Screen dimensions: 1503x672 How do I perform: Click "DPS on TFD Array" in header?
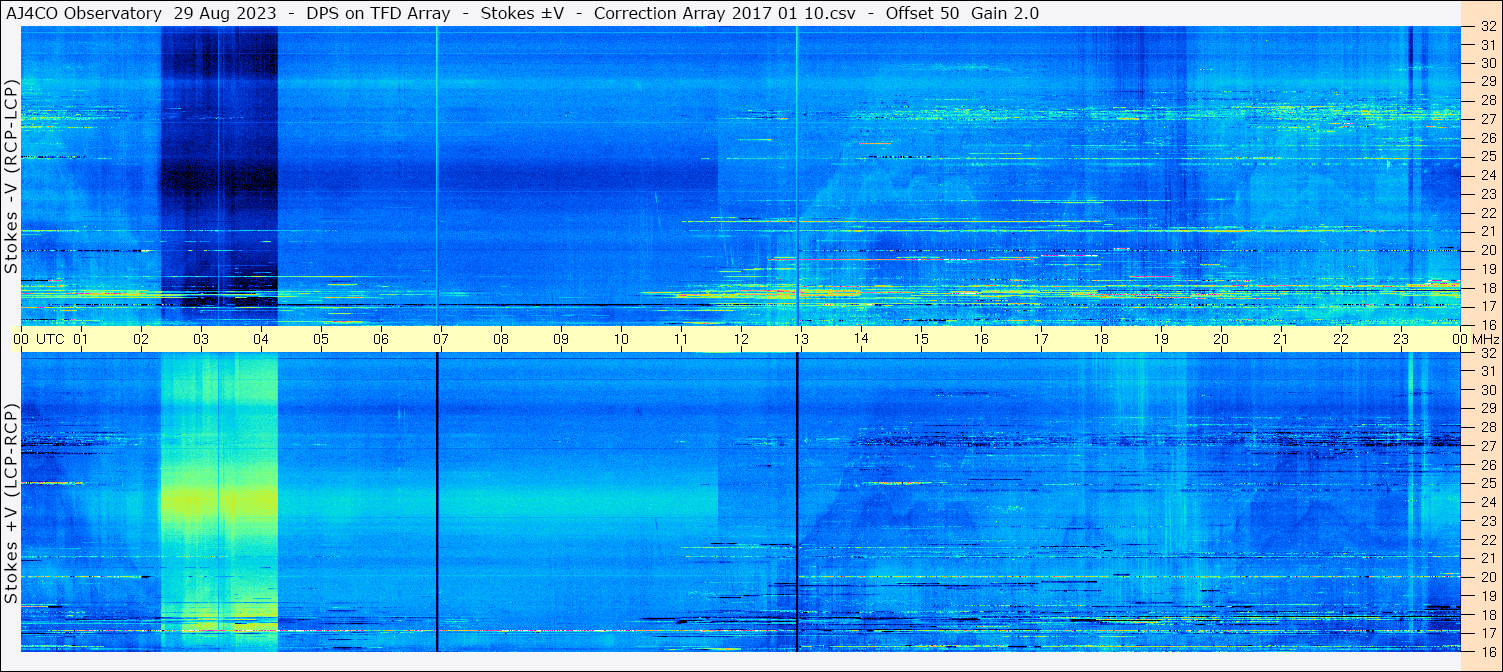point(378,13)
